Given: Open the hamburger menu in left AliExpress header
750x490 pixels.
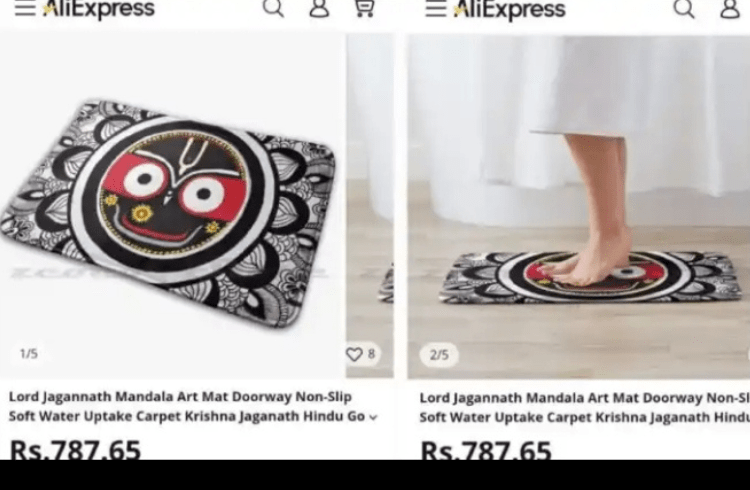Looking at the screenshot, I should [x=25, y=8].
